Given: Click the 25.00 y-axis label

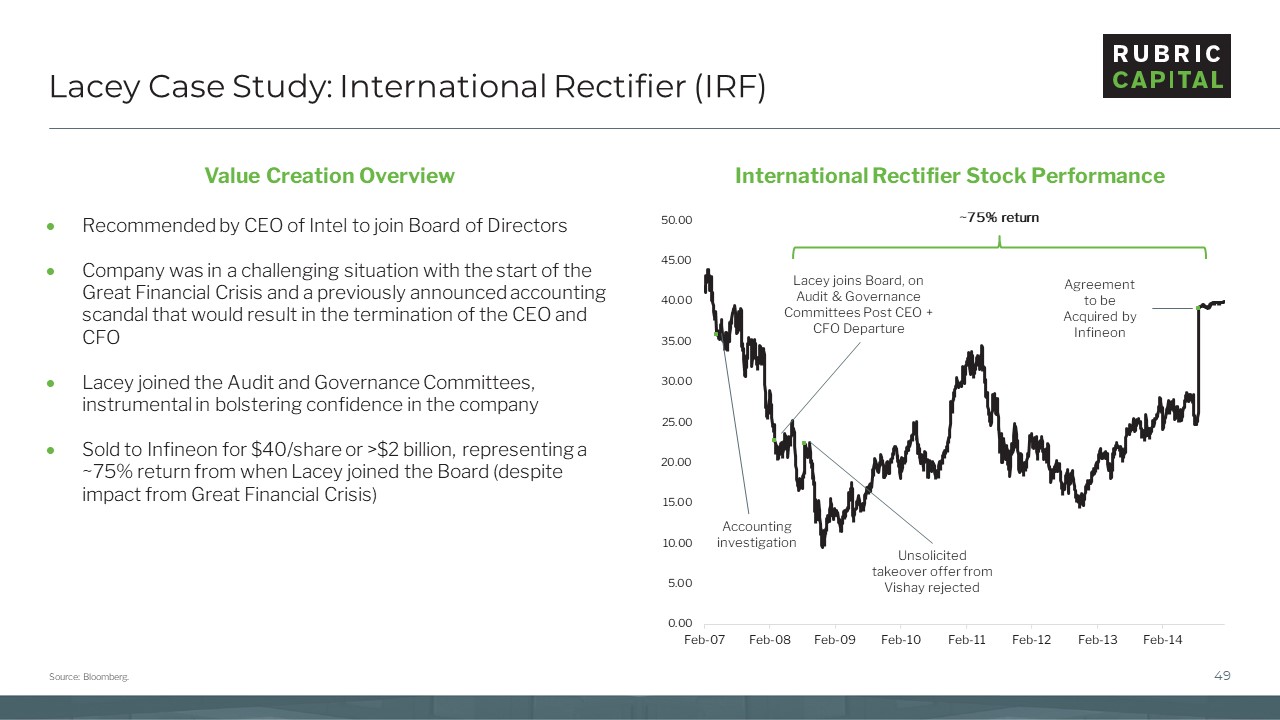Looking at the screenshot, I should [x=676, y=422].
